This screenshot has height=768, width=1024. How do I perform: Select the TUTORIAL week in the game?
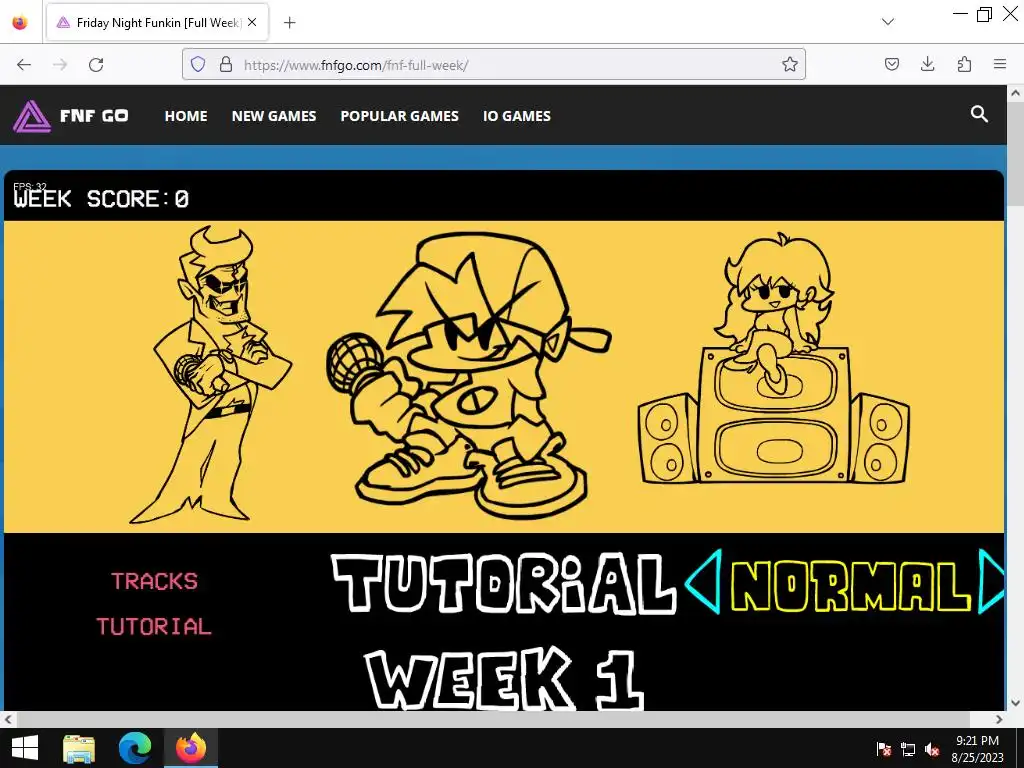click(x=504, y=583)
